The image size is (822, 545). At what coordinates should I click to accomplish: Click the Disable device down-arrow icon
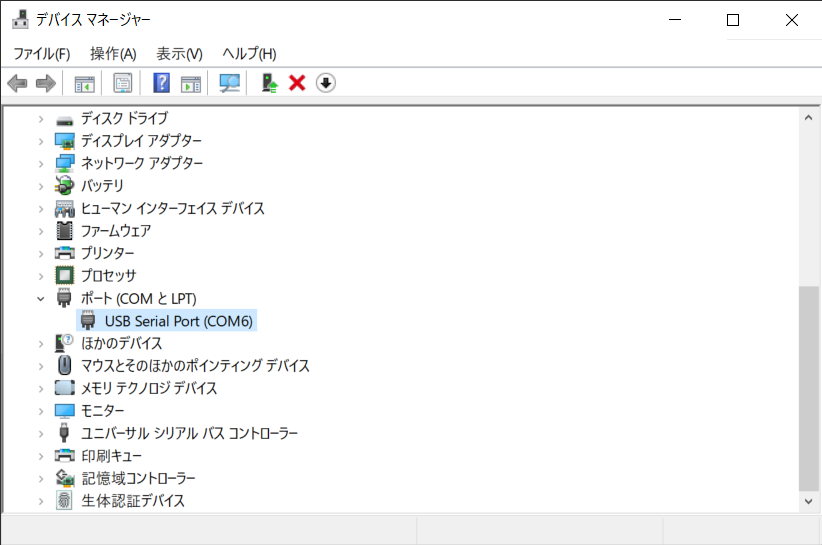pyautogui.click(x=325, y=83)
